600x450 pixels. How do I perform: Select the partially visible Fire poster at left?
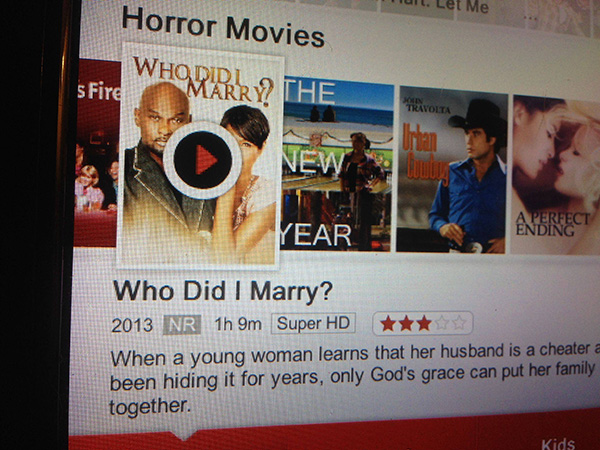pyautogui.click(x=97, y=153)
